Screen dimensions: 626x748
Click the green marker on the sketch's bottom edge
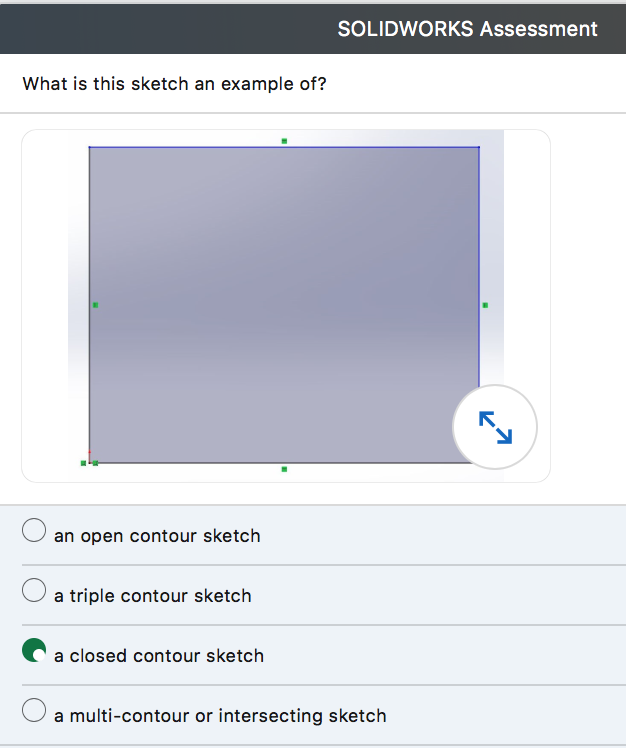pos(284,469)
